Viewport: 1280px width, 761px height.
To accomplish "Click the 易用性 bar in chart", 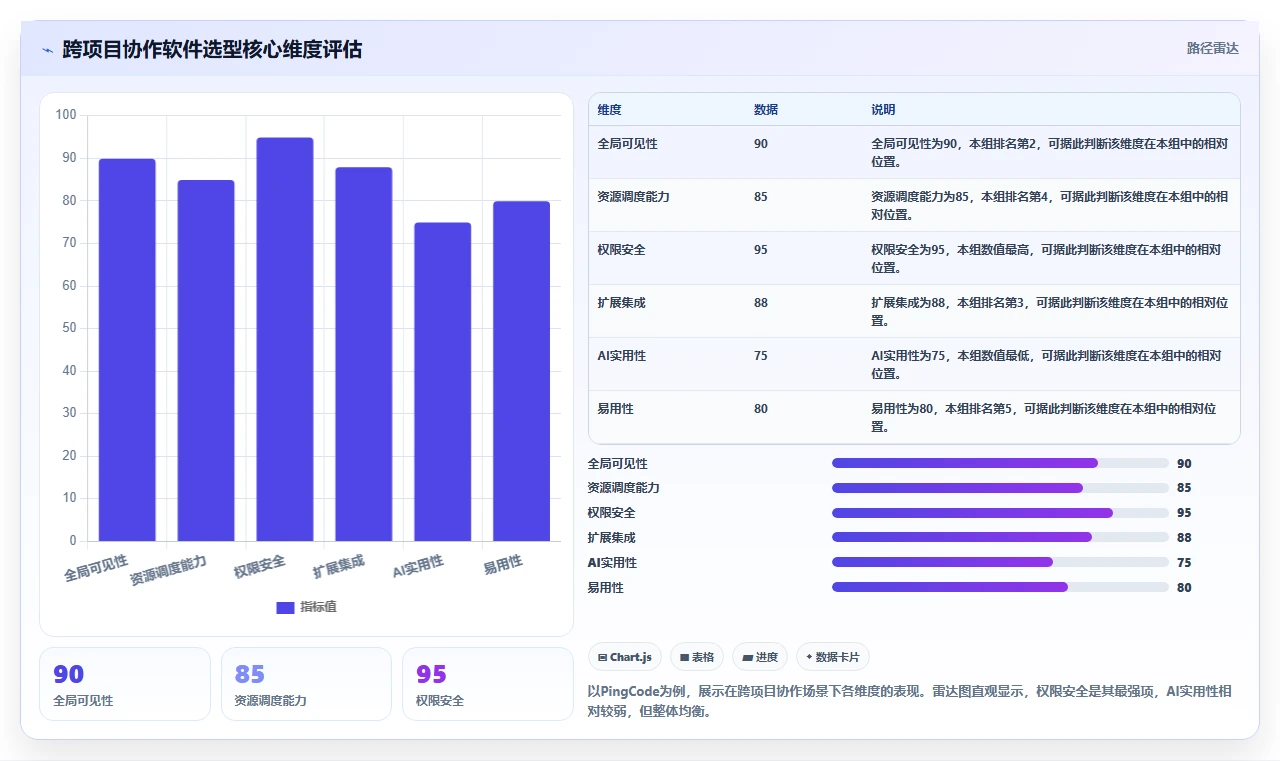I will pyautogui.click(x=522, y=371).
